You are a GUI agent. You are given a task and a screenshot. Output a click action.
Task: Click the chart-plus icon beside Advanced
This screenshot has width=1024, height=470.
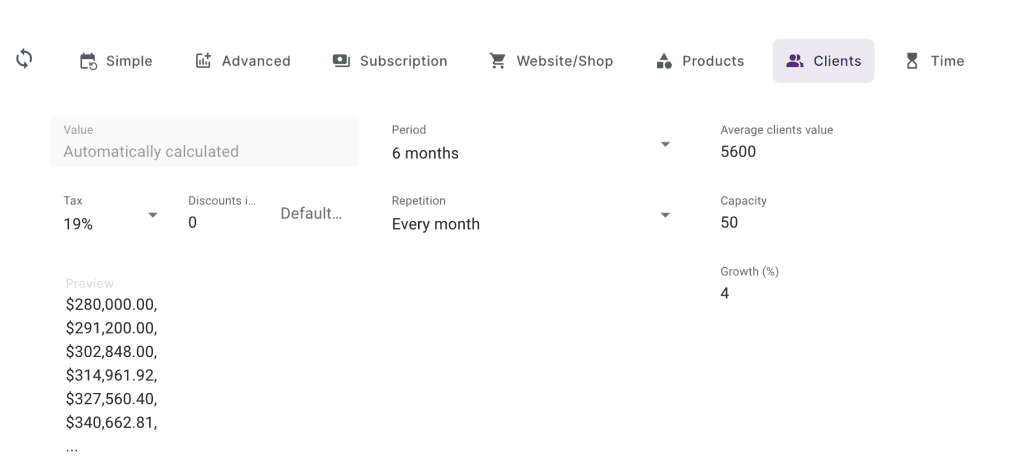point(204,61)
